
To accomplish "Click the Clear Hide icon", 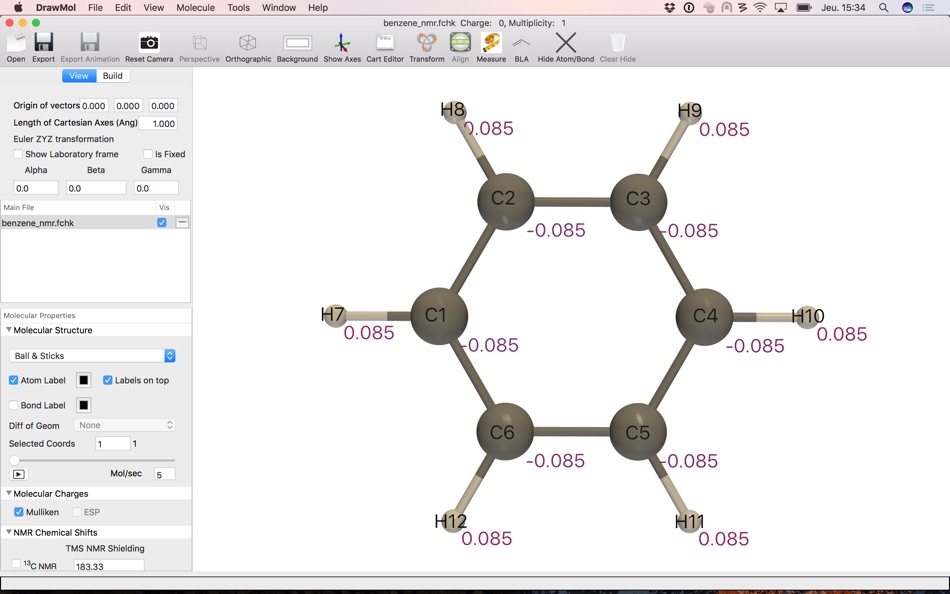I will click(617, 43).
